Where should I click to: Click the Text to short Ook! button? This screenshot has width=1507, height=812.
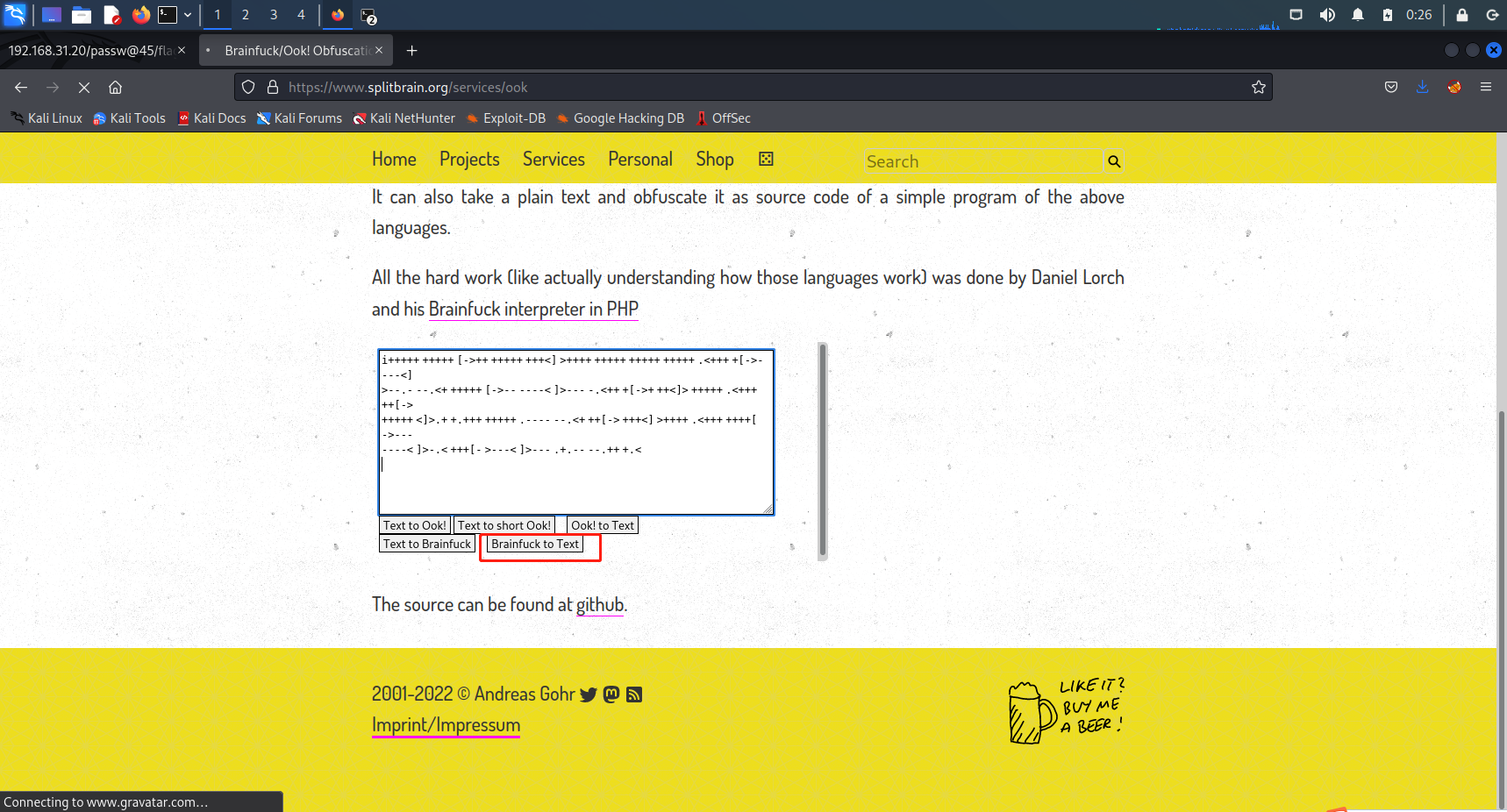504,525
